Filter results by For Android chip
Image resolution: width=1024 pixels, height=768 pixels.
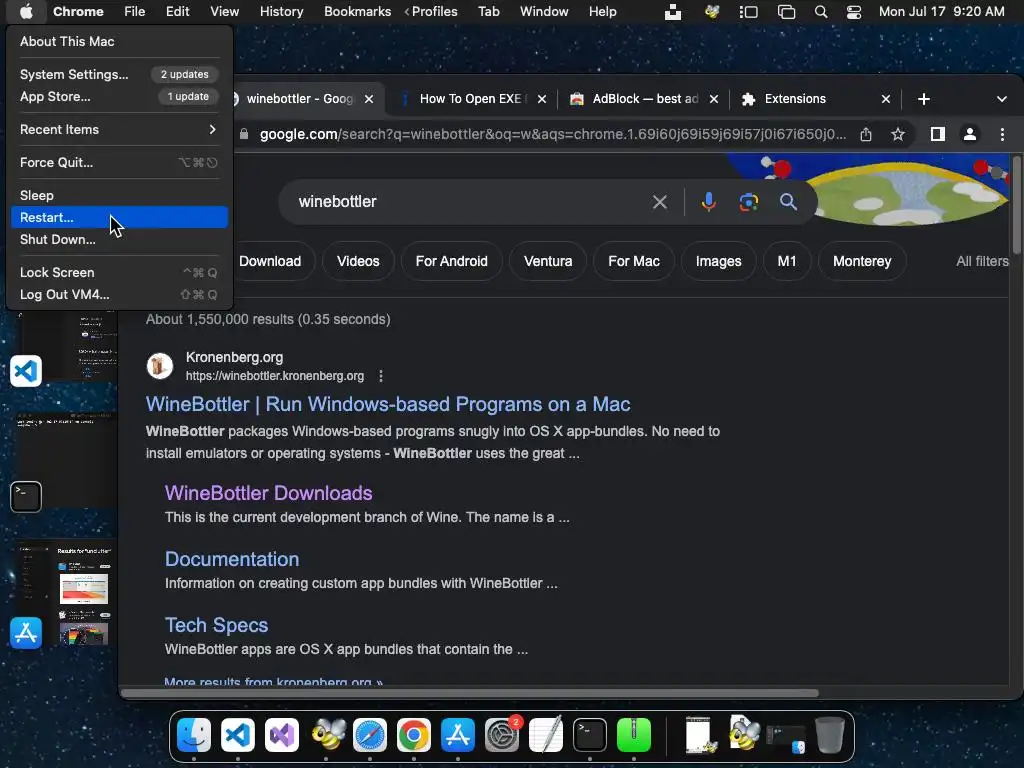(x=451, y=261)
